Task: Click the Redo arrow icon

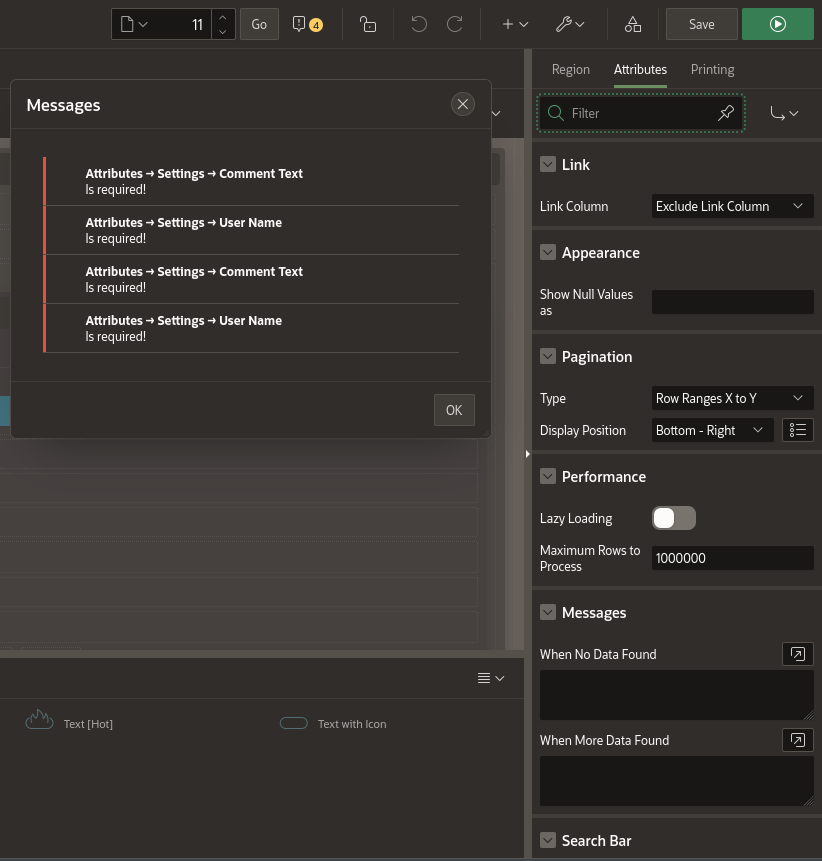Action: point(454,24)
